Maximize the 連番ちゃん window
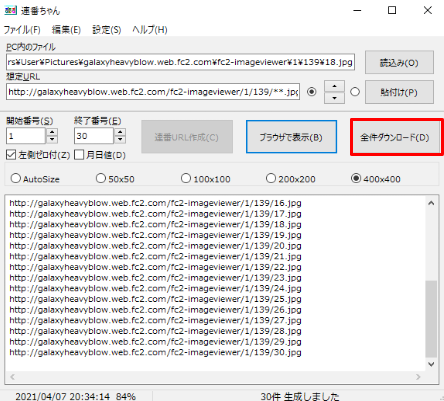This screenshot has width=444, height=401. tap(392, 10)
